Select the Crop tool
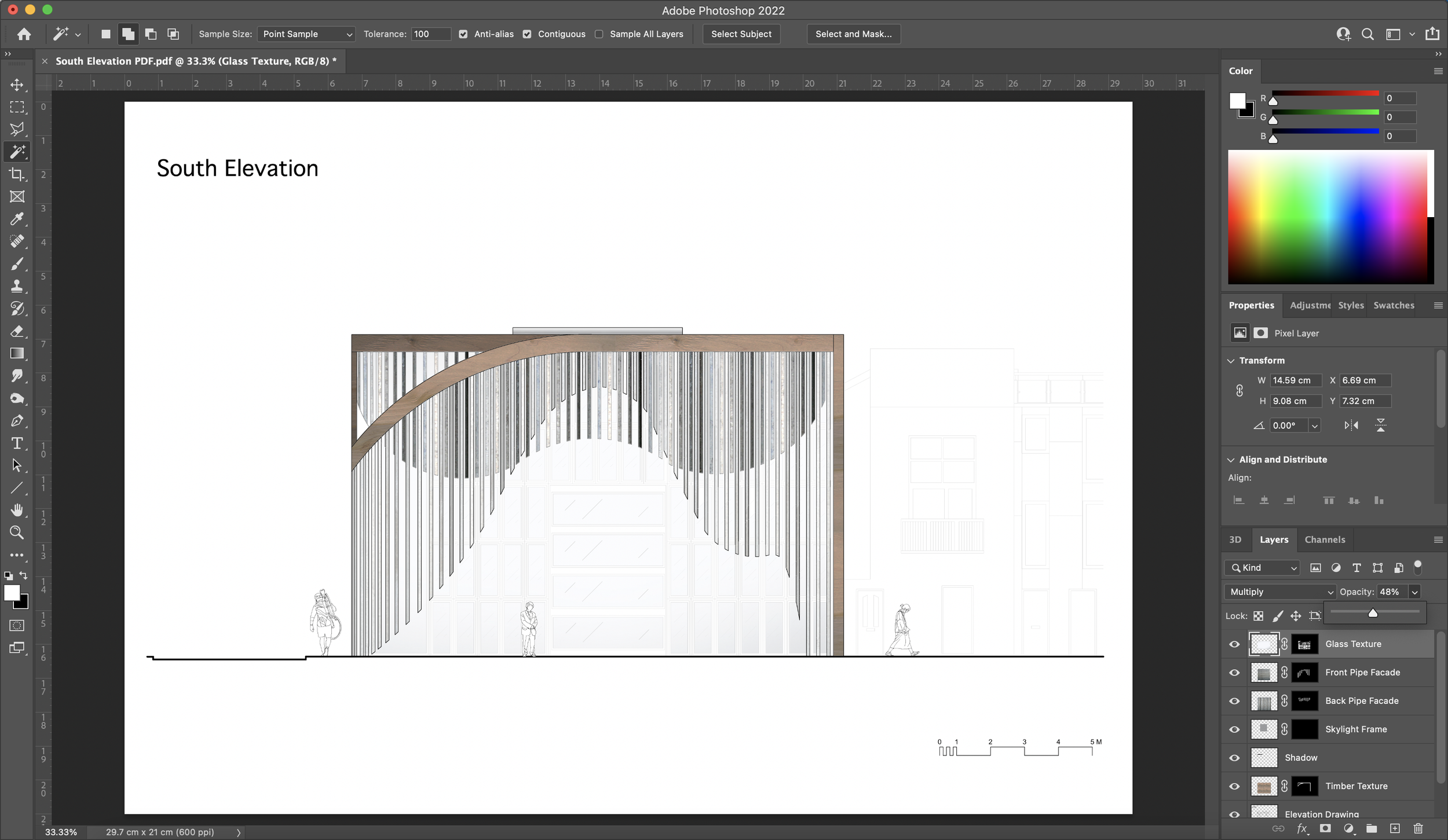The width and height of the screenshot is (1448, 840). pos(17,174)
